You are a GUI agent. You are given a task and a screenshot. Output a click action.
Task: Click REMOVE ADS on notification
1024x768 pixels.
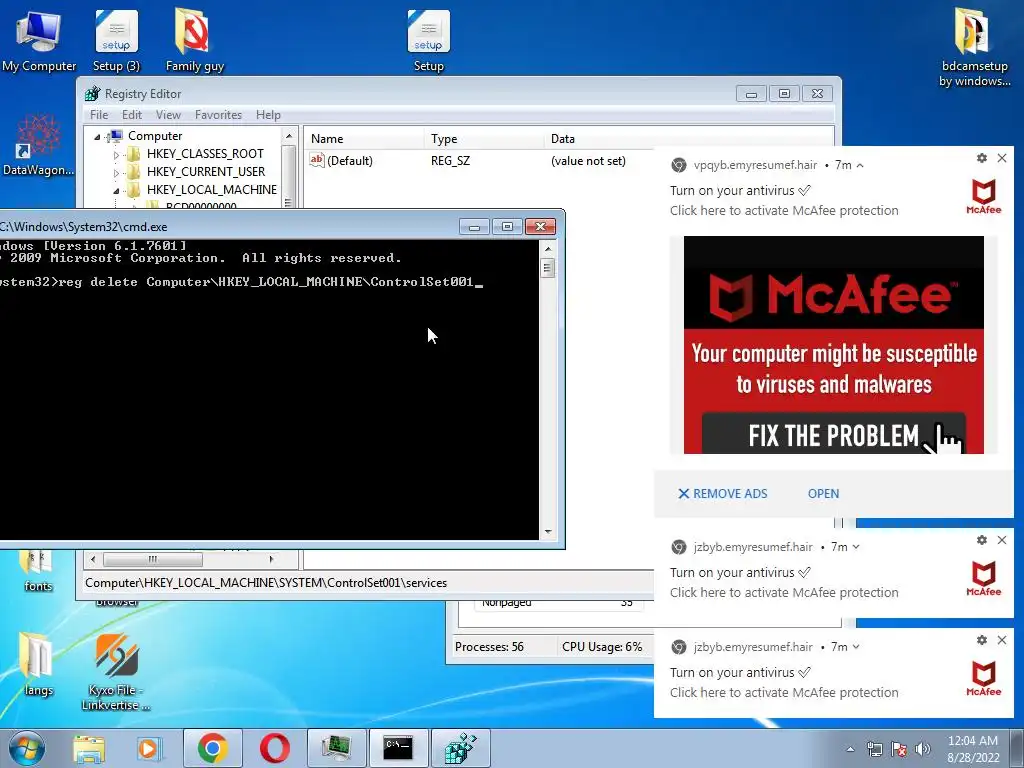(723, 494)
